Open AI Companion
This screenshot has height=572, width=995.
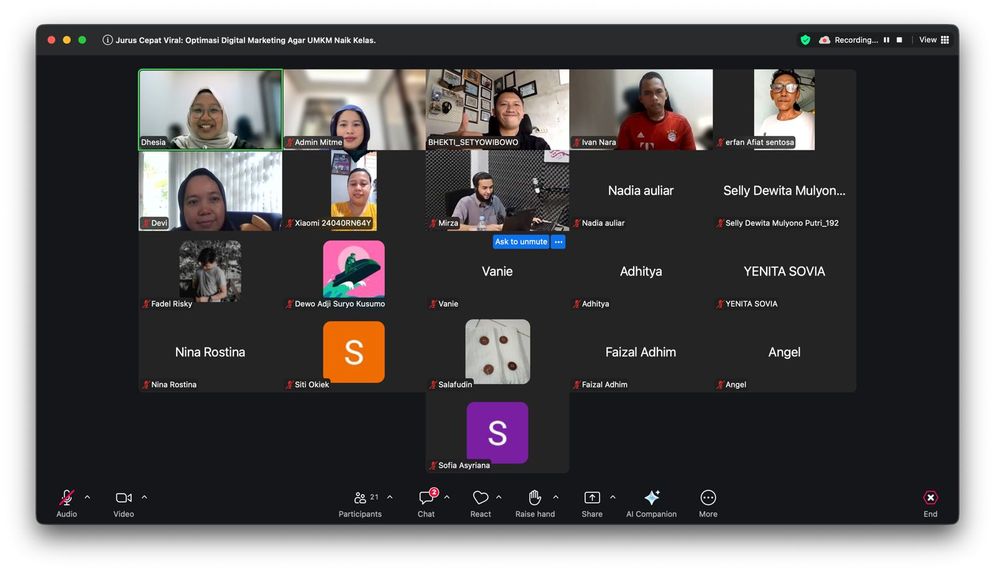(x=651, y=498)
